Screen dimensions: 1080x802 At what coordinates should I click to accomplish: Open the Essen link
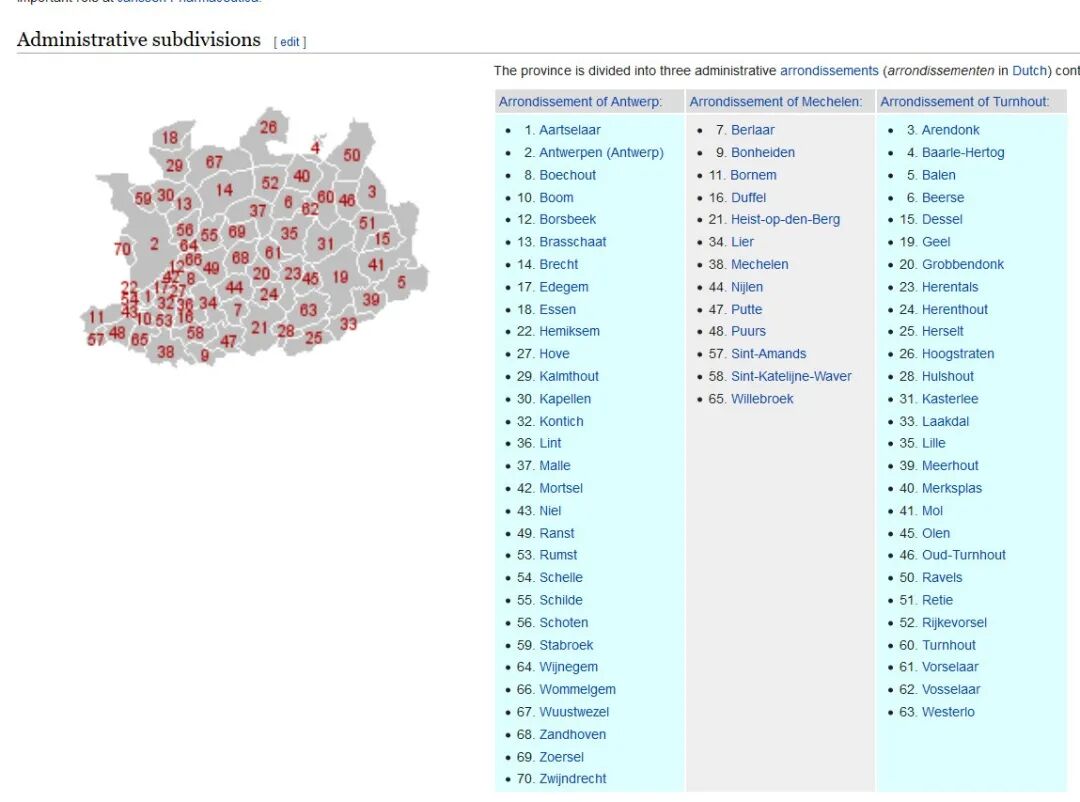(557, 310)
